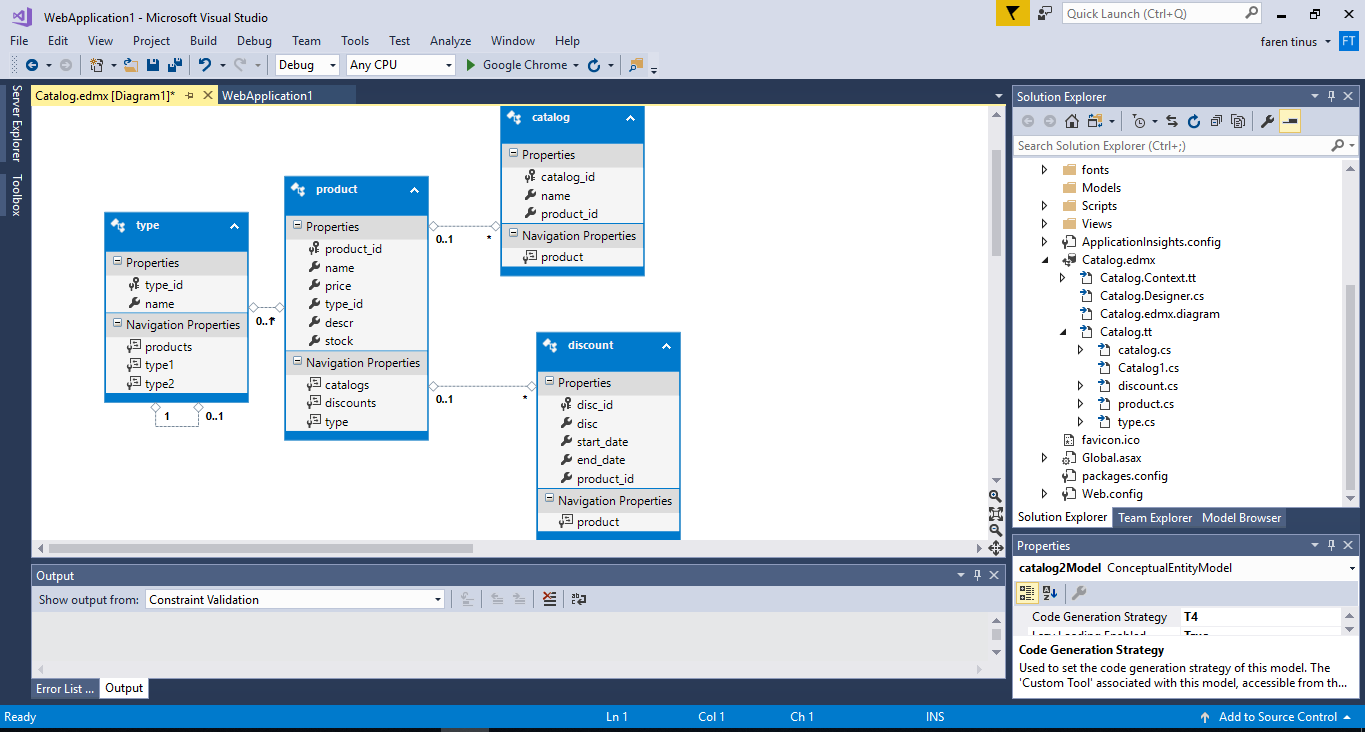Expand the Catalog.Context.tt tree node
This screenshot has height=732, width=1365.
click(x=1062, y=277)
